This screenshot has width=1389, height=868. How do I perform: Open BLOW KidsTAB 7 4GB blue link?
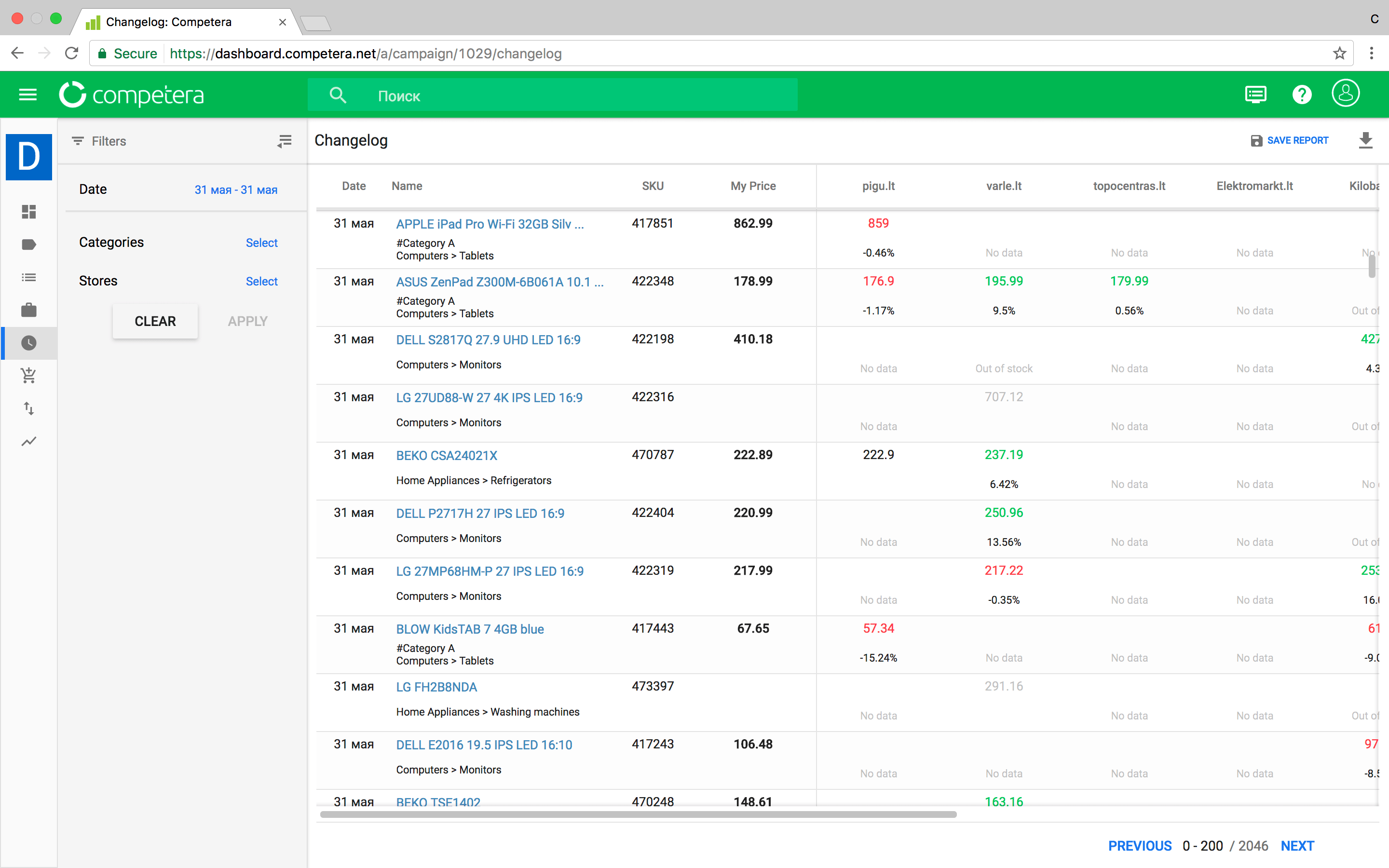tap(470, 629)
